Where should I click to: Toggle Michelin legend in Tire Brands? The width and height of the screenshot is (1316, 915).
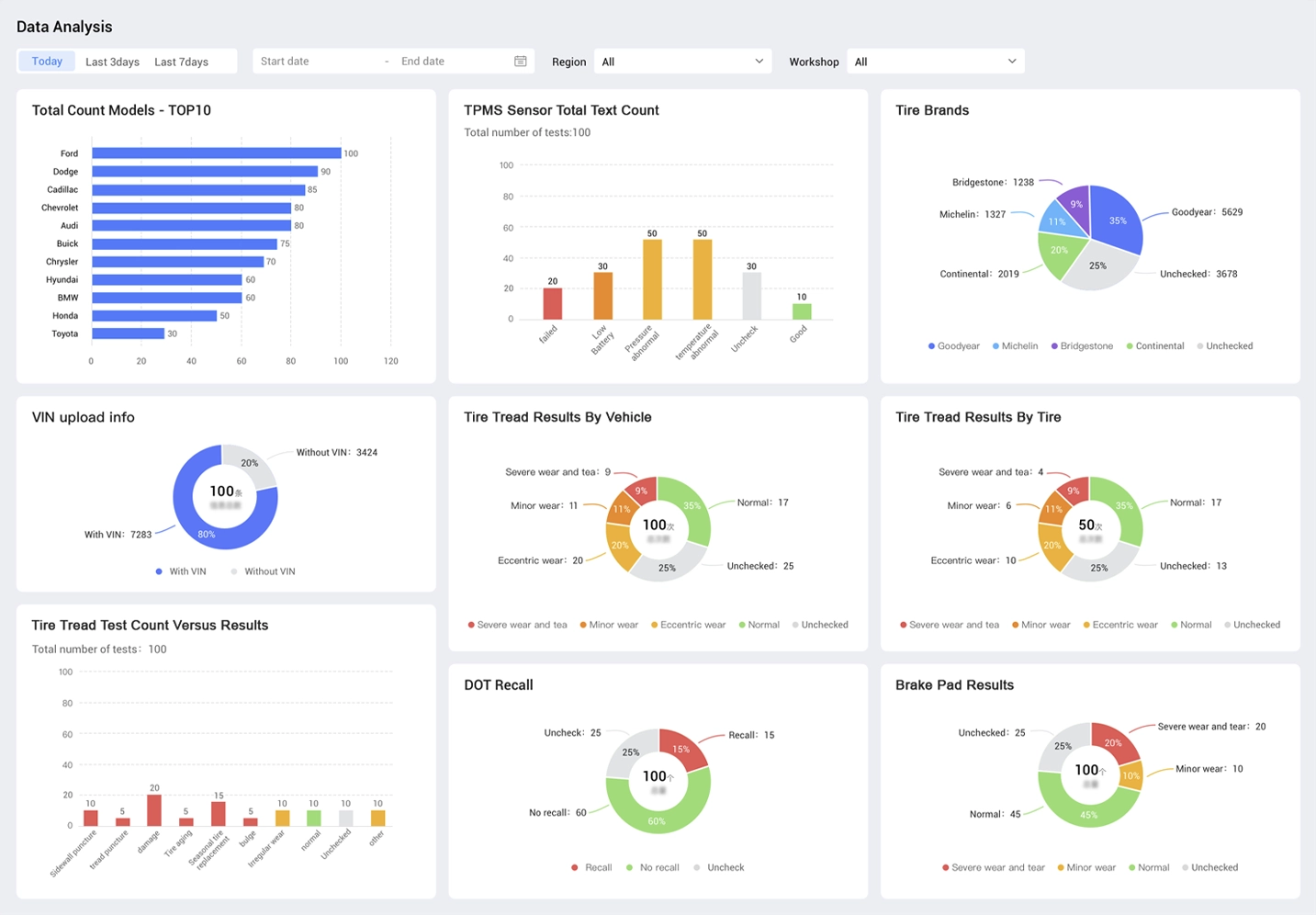1015,346
